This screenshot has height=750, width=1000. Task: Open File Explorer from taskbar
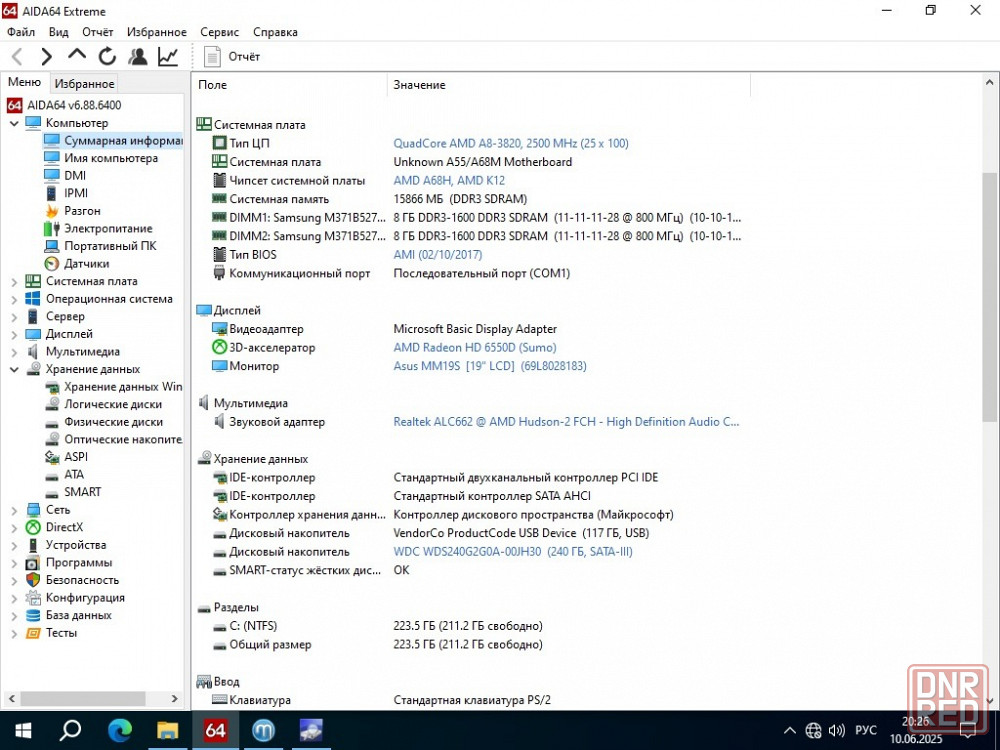pyautogui.click(x=167, y=730)
